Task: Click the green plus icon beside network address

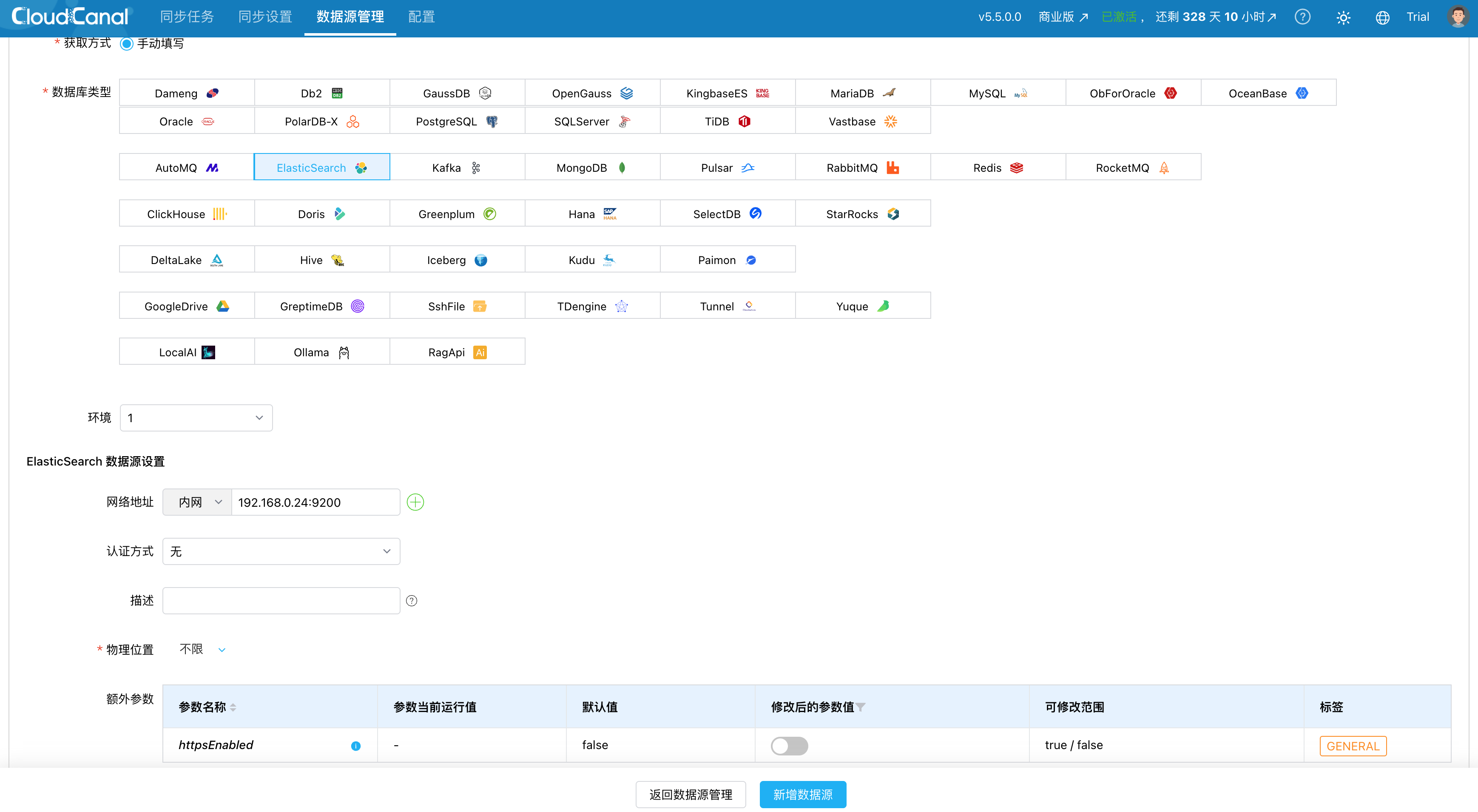Action: 415,502
